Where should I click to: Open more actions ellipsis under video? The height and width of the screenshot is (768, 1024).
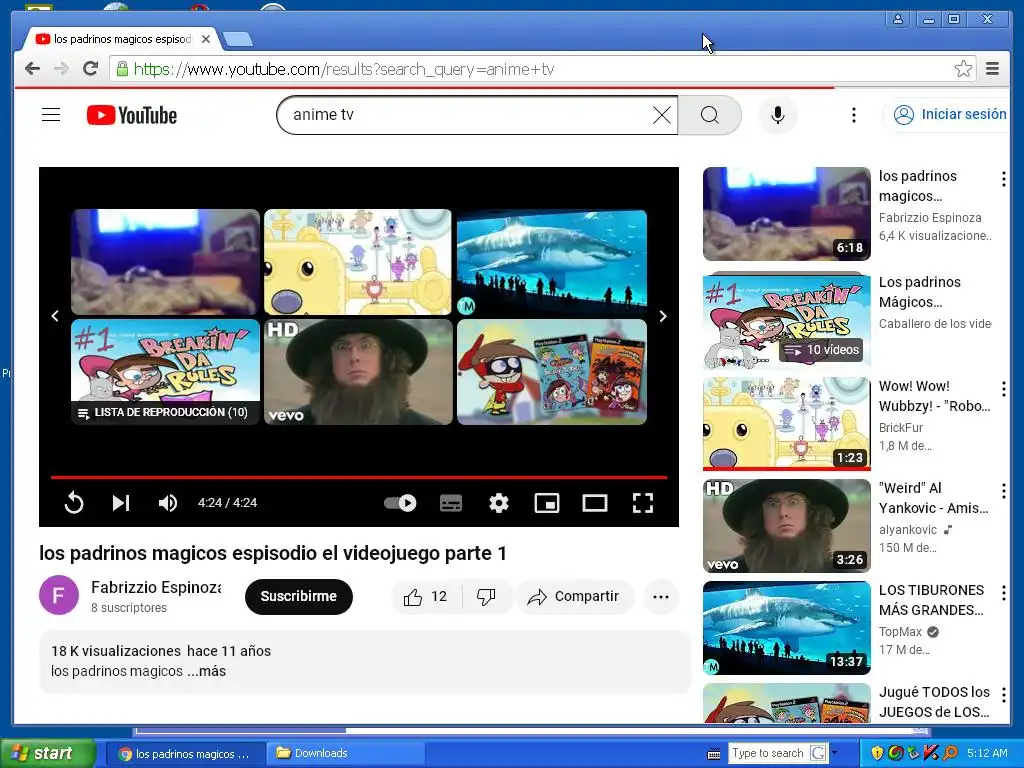(661, 596)
